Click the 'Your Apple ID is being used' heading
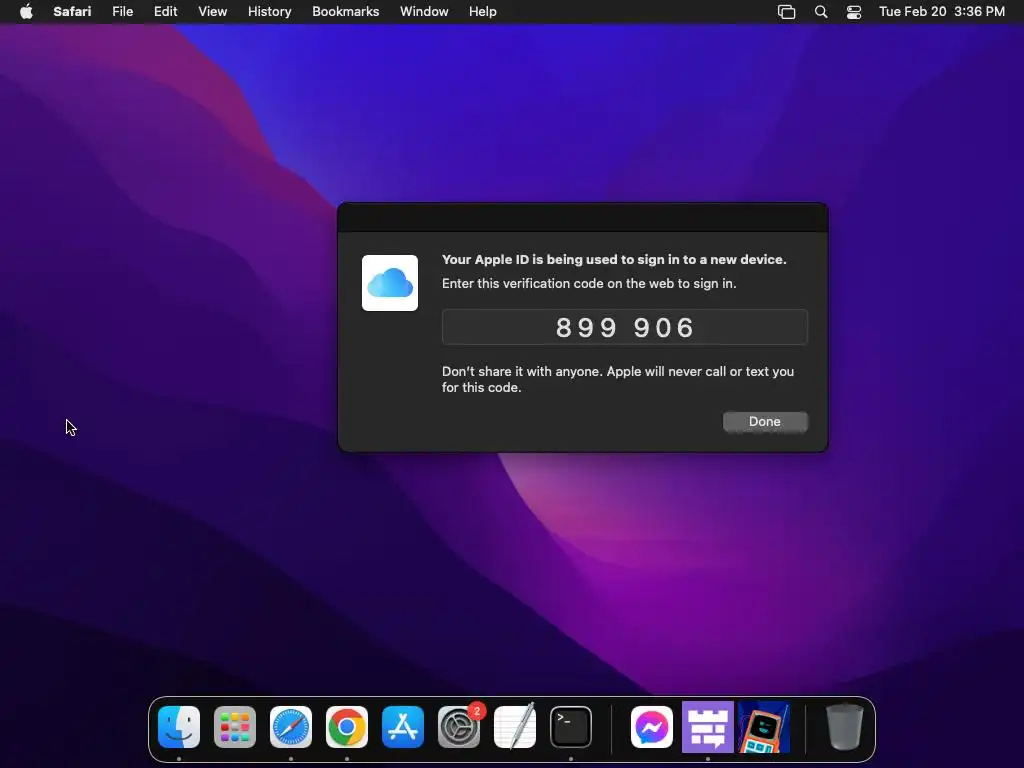 [x=614, y=259]
